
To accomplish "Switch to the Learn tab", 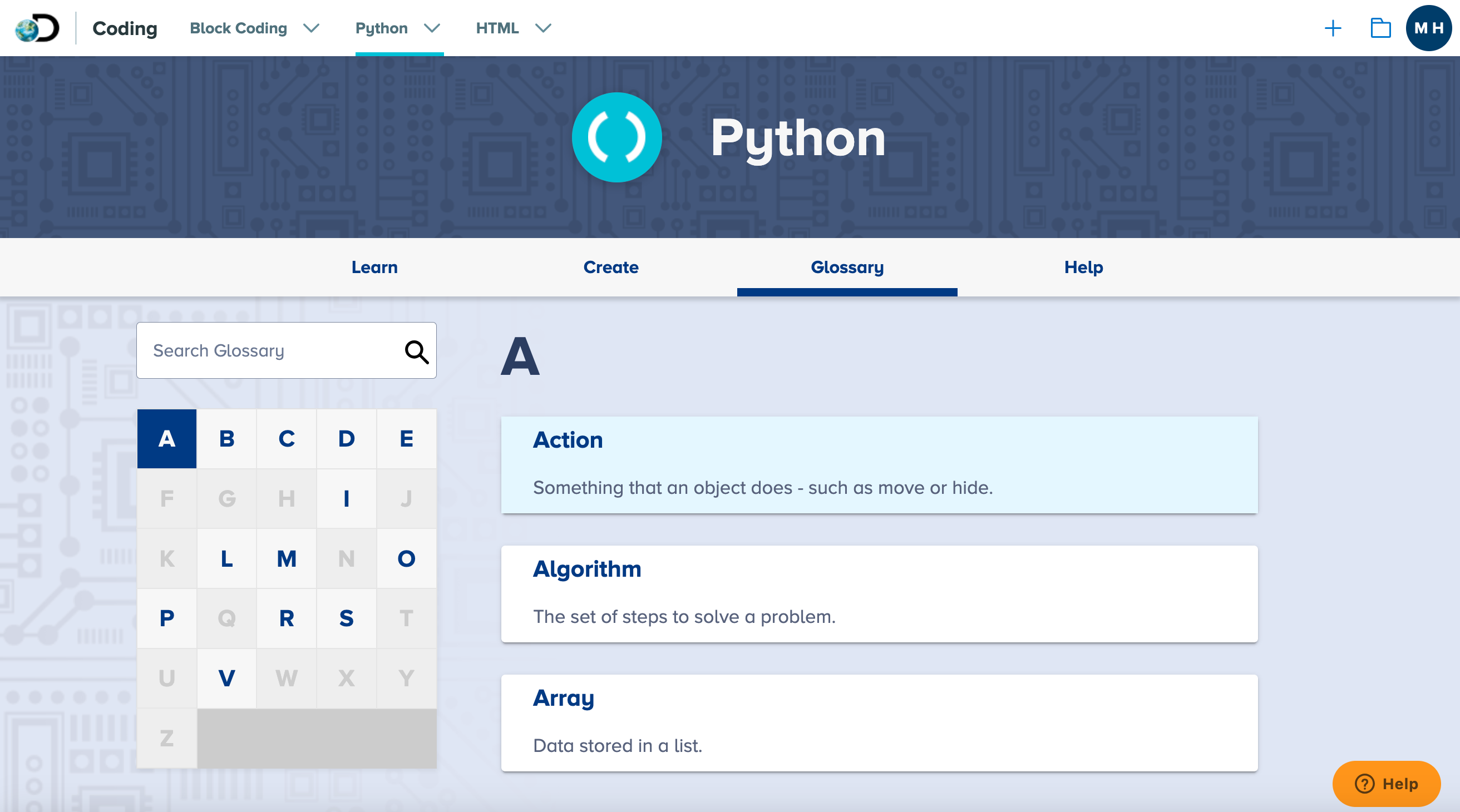I will pyautogui.click(x=374, y=267).
